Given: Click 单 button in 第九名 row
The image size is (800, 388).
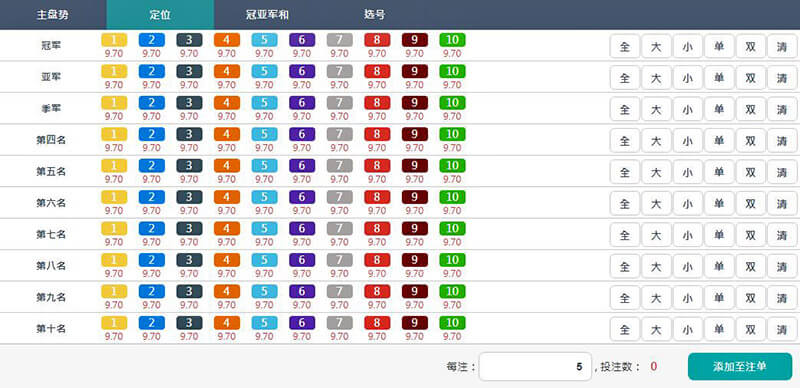Looking at the screenshot, I should (x=719, y=298).
